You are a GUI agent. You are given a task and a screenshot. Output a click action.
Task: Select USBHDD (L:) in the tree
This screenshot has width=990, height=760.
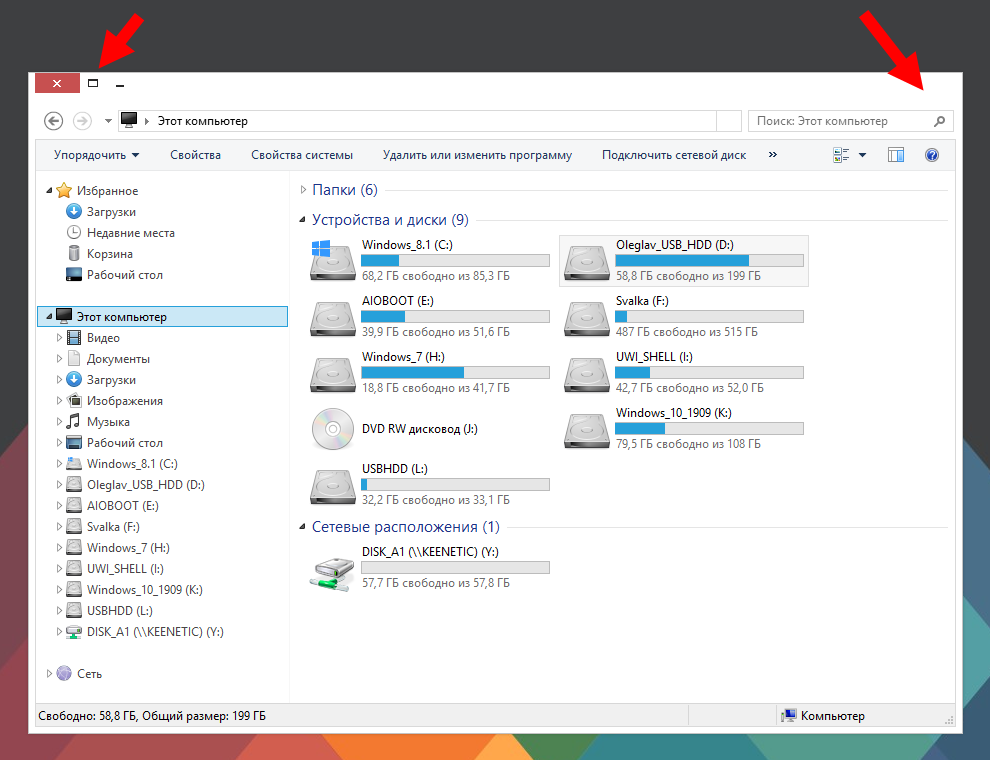point(120,610)
